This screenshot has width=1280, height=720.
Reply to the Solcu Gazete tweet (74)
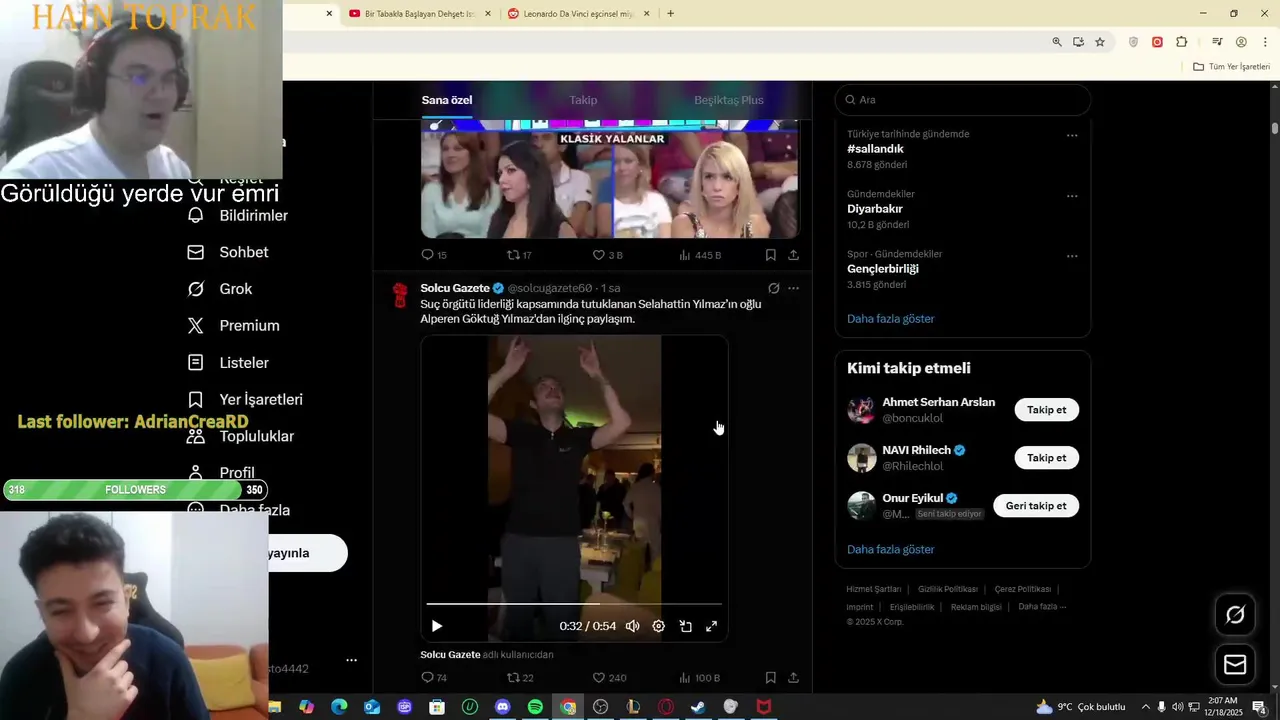pos(434,678)
